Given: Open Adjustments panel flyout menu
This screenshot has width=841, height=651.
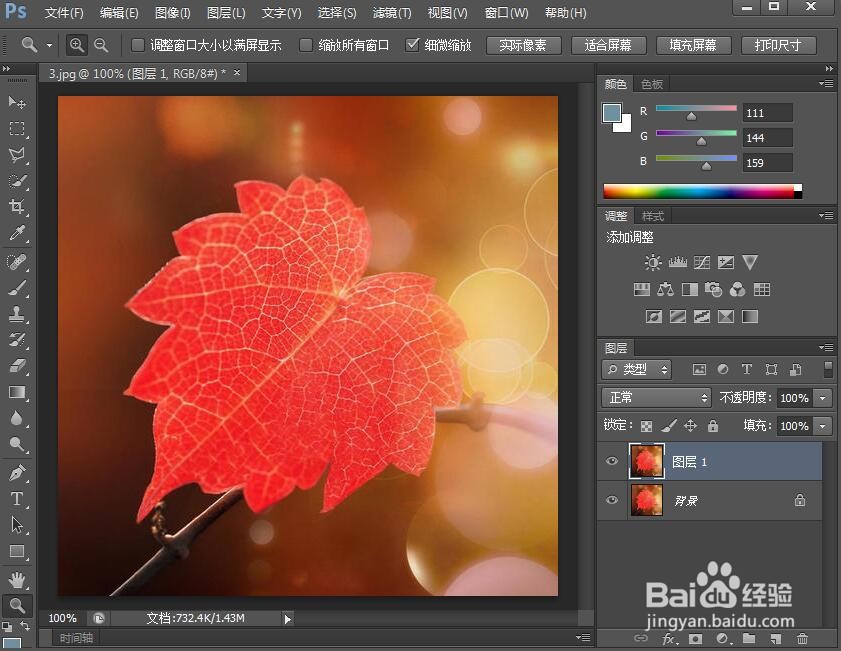Looking at the screenshot, I should click(x=826, y=216).
